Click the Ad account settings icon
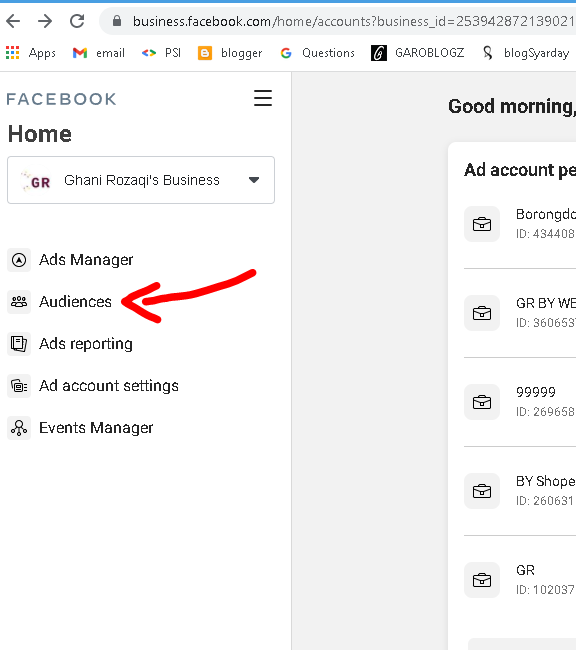Image resolution: width=576 pixels, height=650 pixels. tap(19, 386)
